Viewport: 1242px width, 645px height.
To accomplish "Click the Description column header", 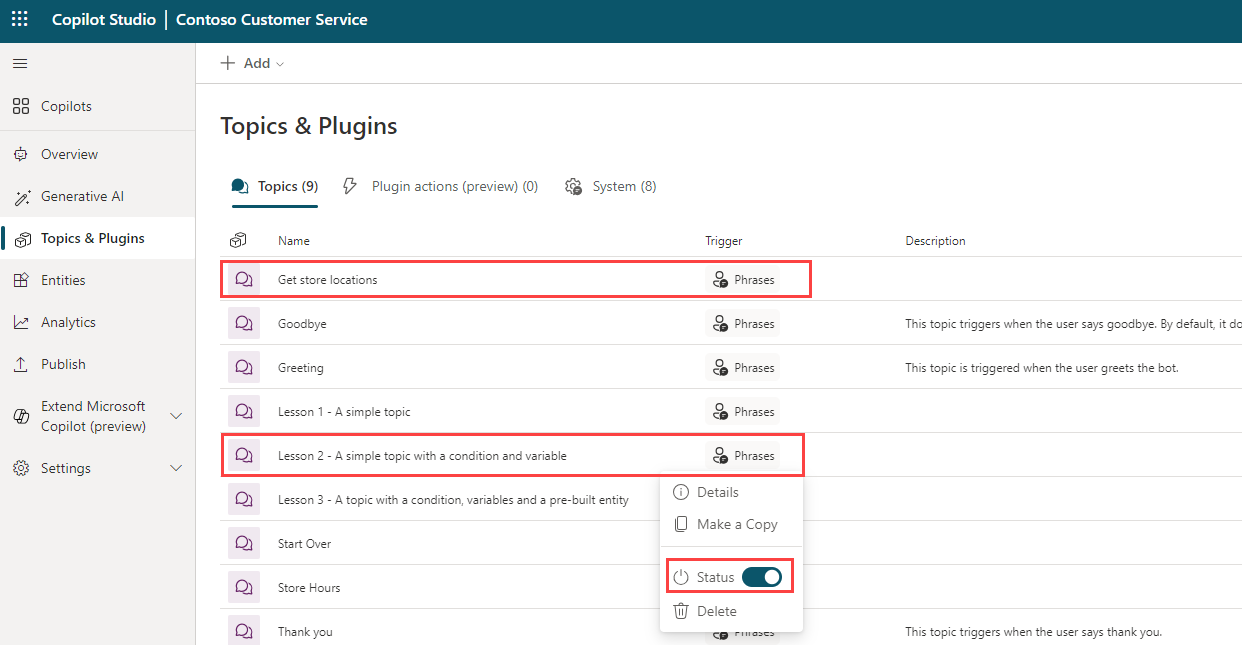I will 935,241.
